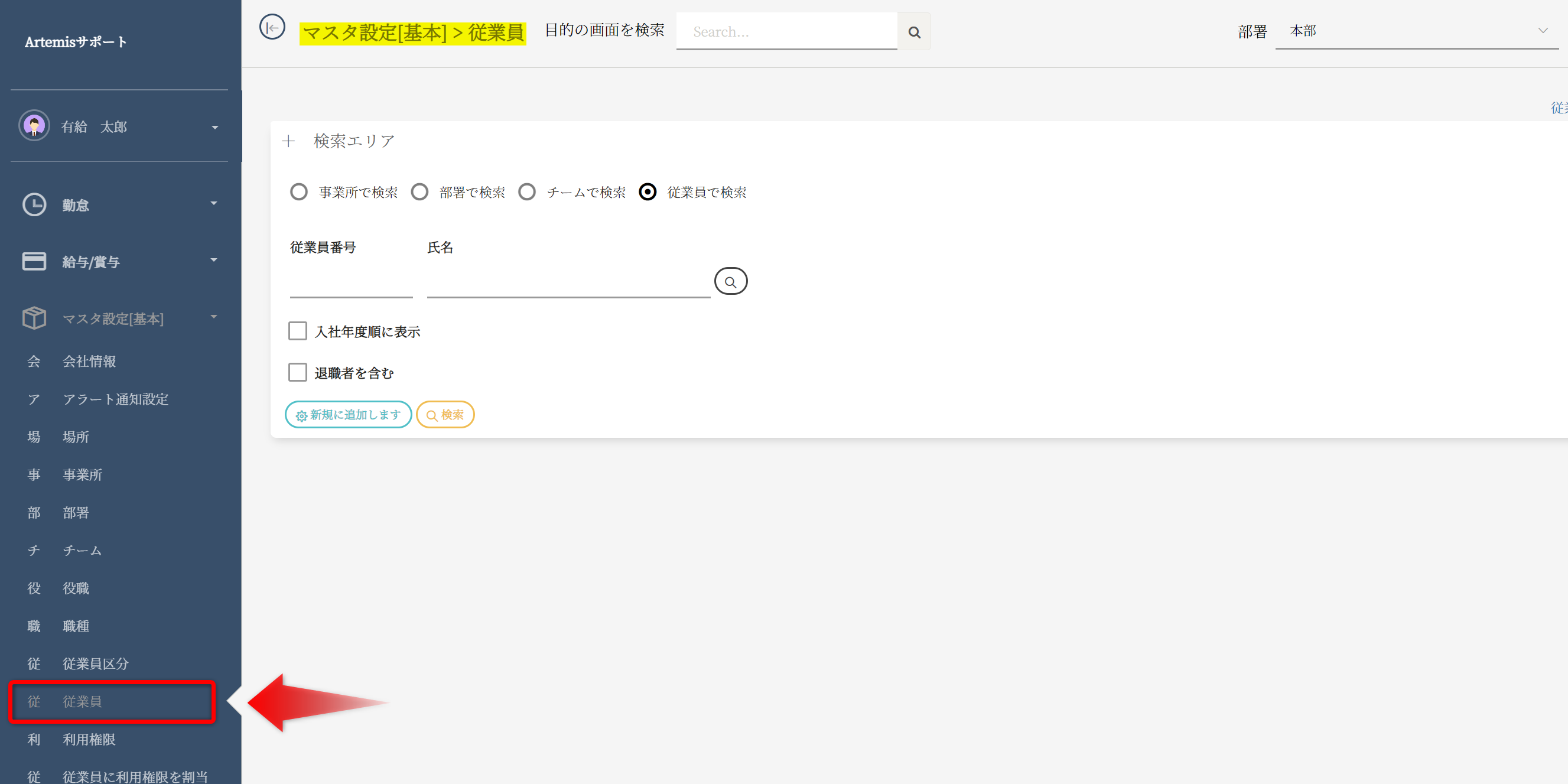This screenshot has height=784, width=1568.
Task: Check the 入社年度順に表示 checkbox
Action: (x=298, y=331)
